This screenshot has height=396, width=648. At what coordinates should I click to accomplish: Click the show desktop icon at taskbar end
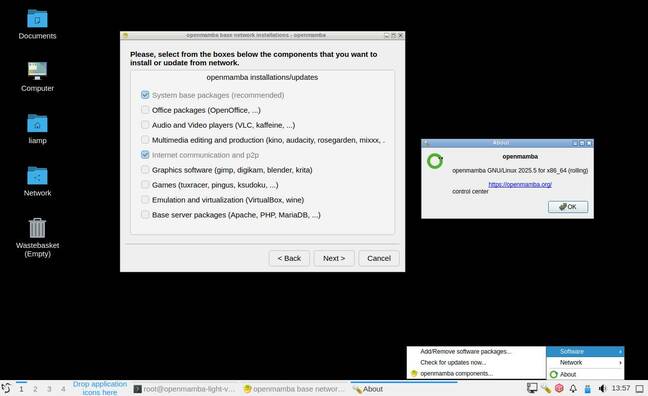coord(639,389)
